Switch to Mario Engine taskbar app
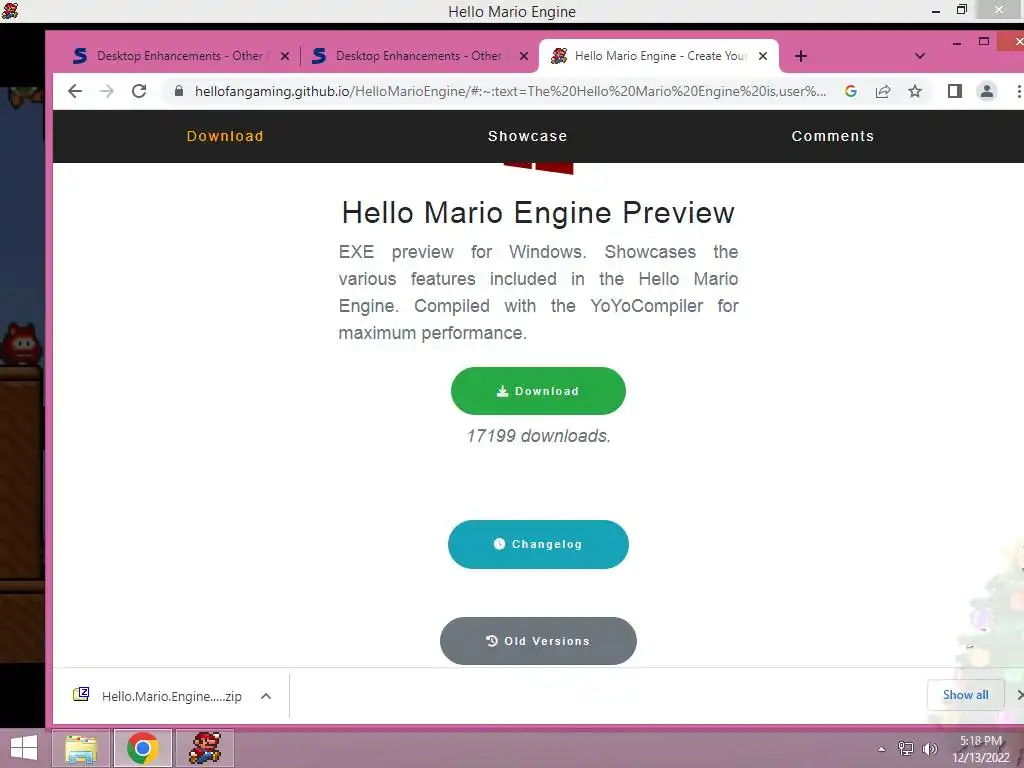Image resolution: width=1024 pixels, height=768 pixels. pos(204,748)
